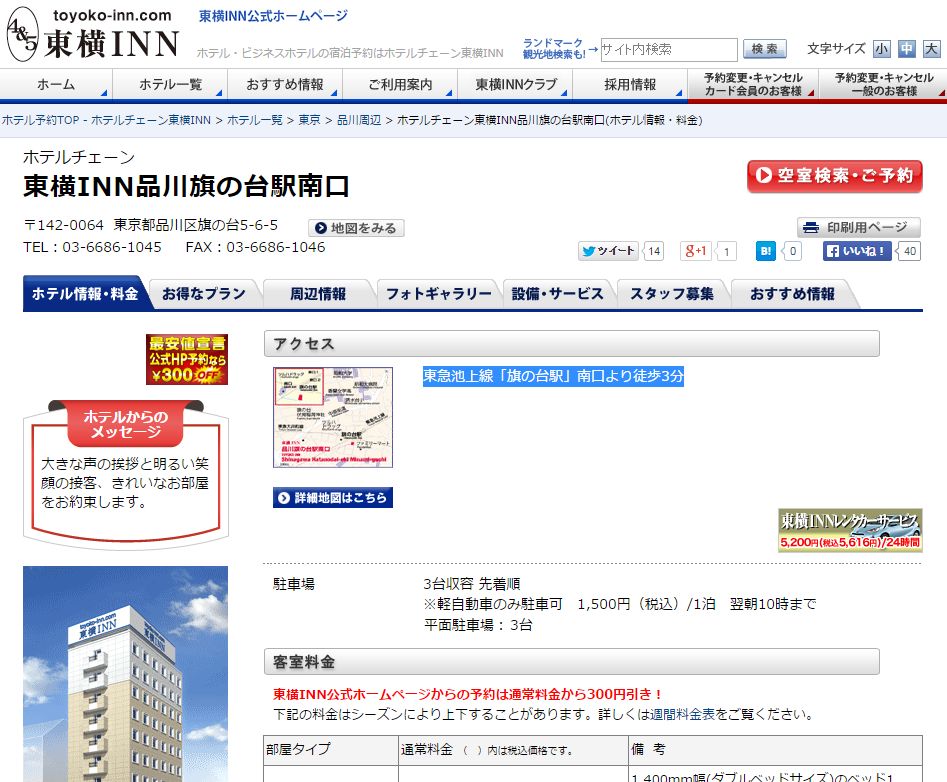
Task: Switch to the お得なプラン tab
Action: (x=204, y=293)
